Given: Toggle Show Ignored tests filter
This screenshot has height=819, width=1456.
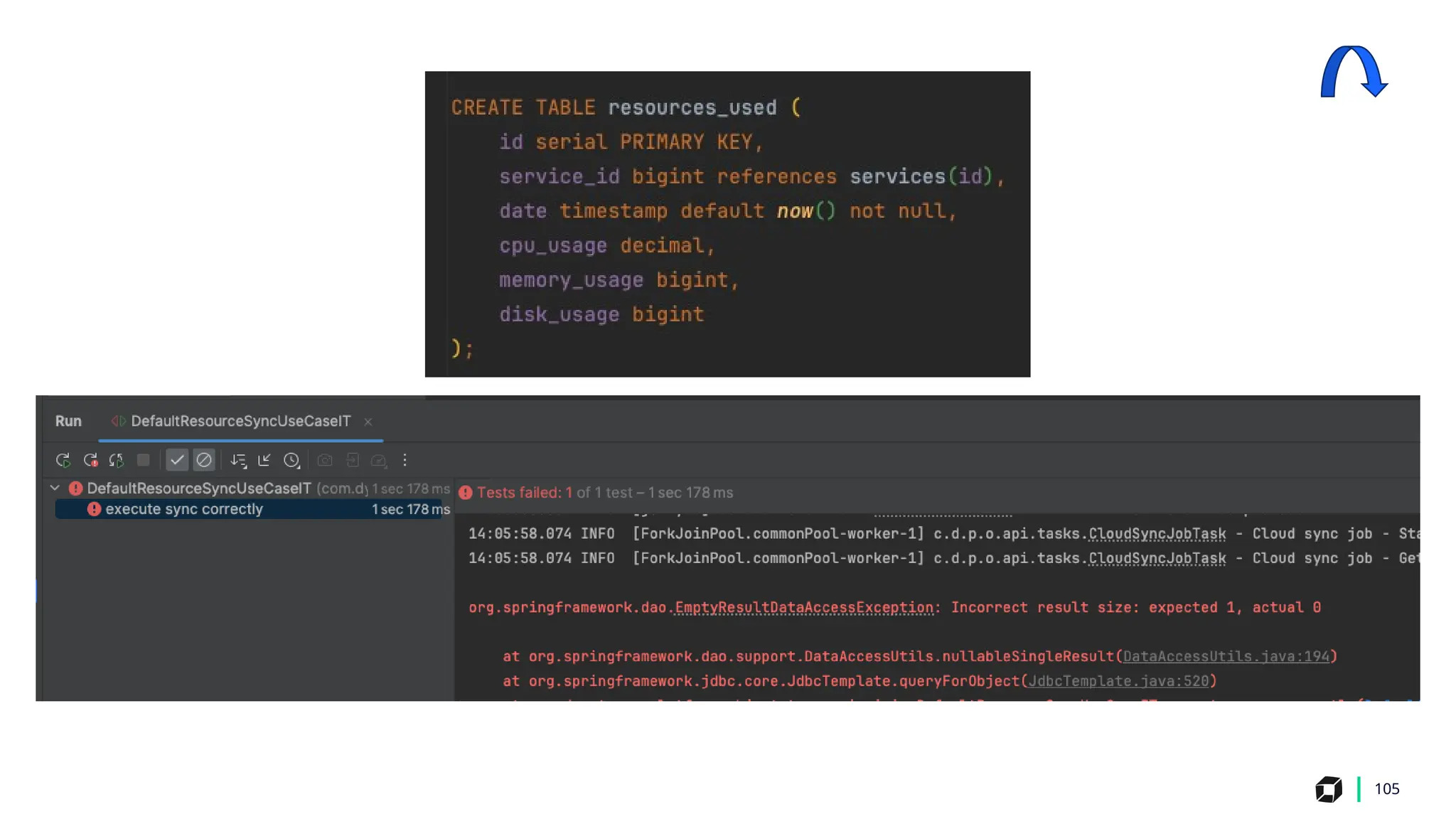Looking at the screenshot, I should click(x=204, y=460).
